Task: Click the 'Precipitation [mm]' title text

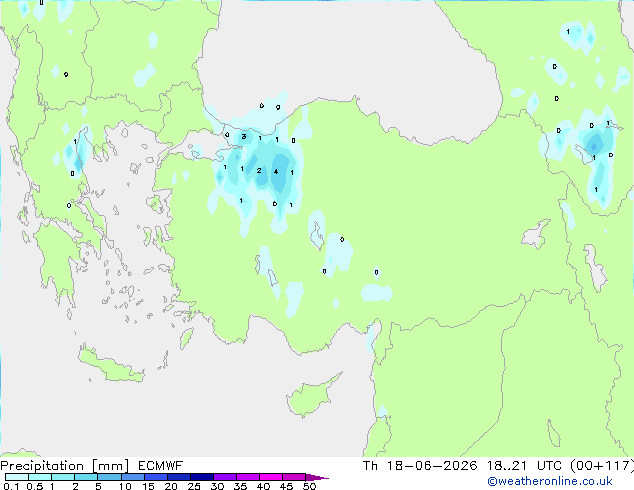Action: coord(65,466)
